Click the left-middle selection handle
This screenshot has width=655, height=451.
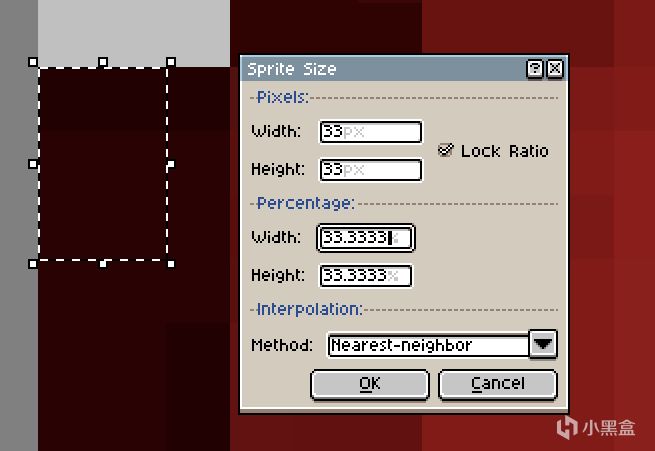(33, 164)
